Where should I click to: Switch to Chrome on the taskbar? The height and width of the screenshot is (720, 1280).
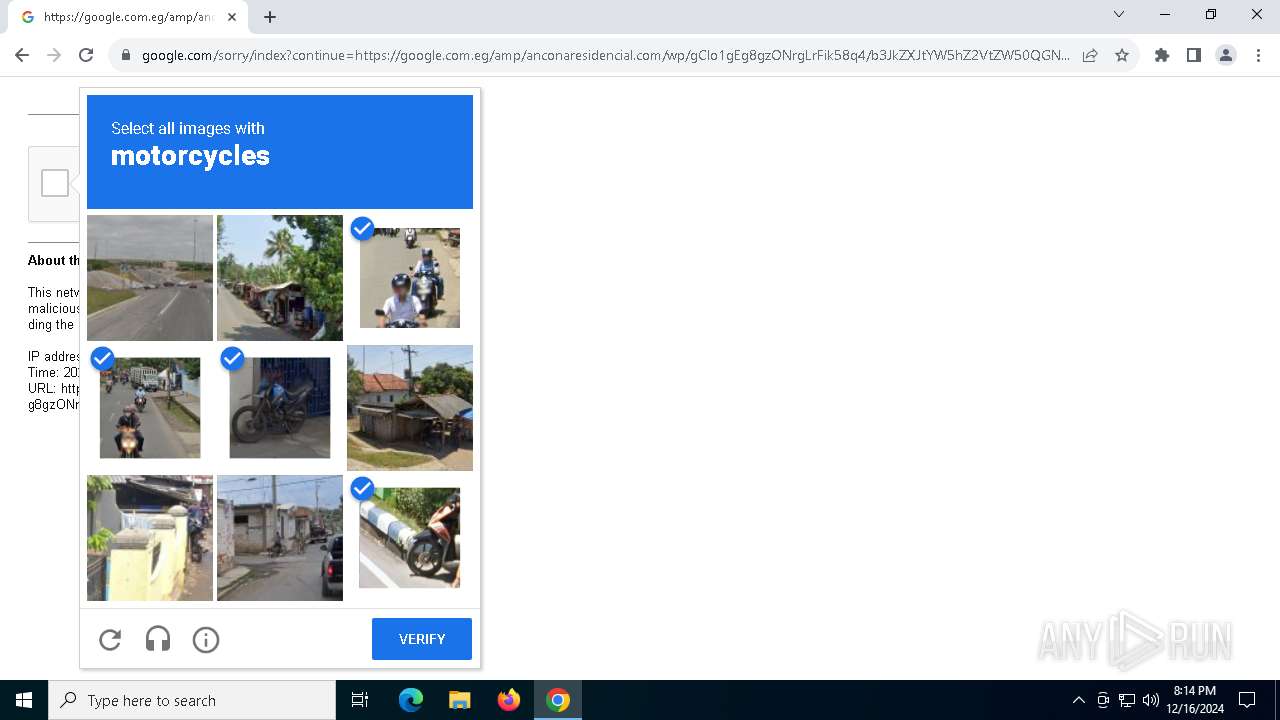click(558, 700)
